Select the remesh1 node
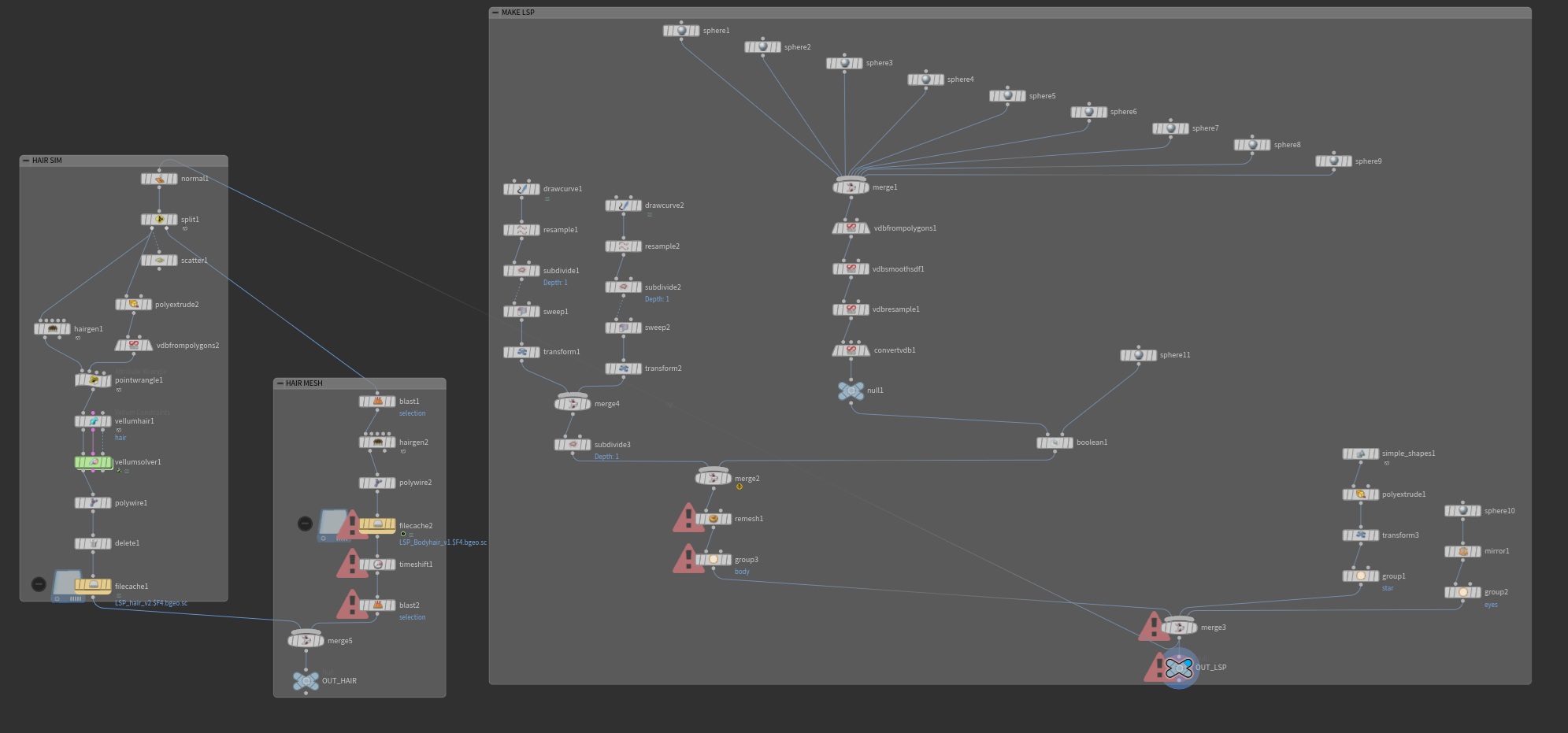Viewport: 1568px width, 733px height. tap(714, 519)
